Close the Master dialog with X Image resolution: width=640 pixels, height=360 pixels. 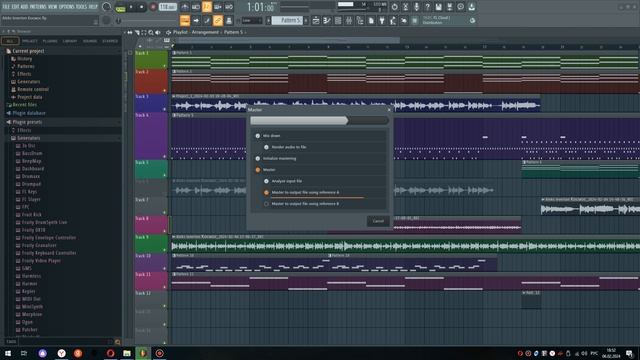click(389, 109)
